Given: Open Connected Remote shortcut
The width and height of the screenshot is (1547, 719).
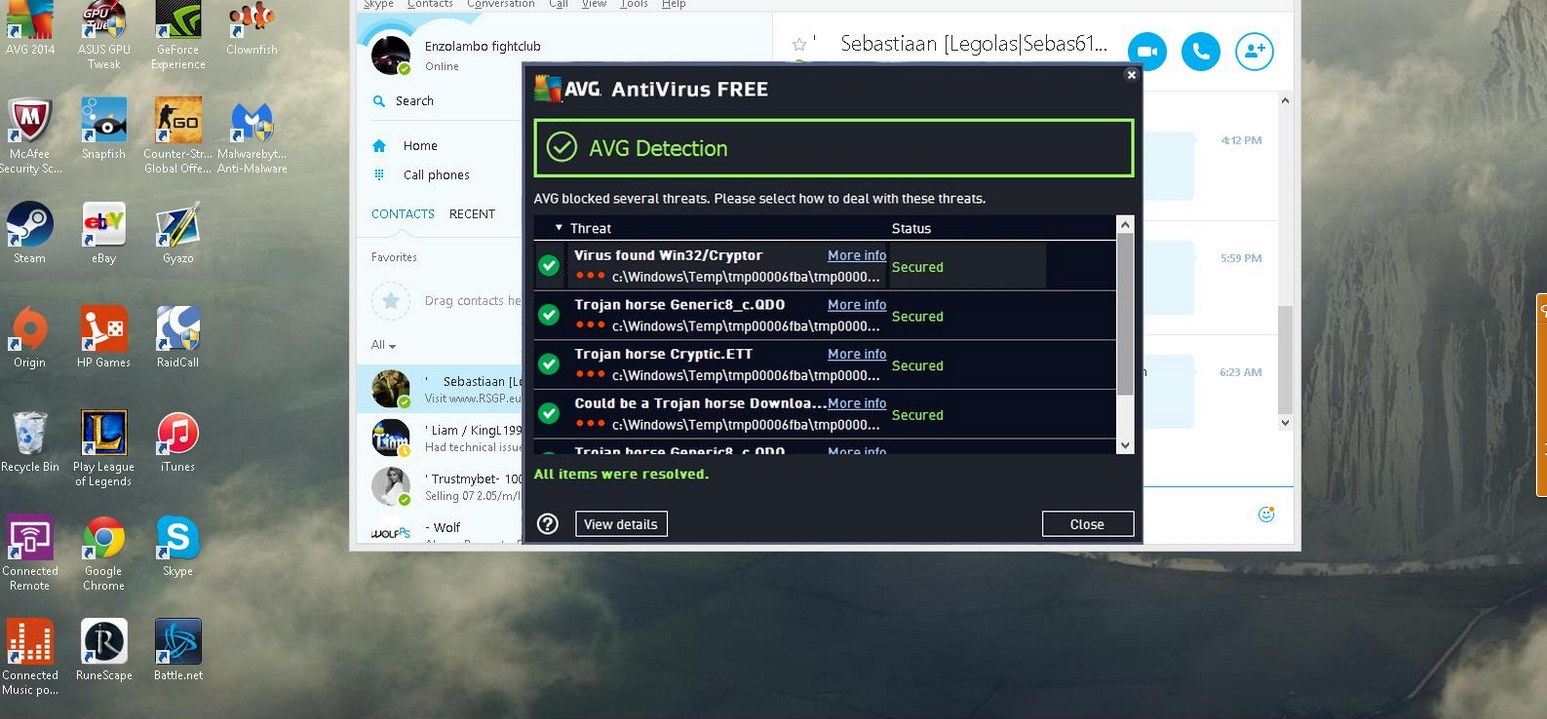Looking at the screenshot, I should click(x=30, y=552).
